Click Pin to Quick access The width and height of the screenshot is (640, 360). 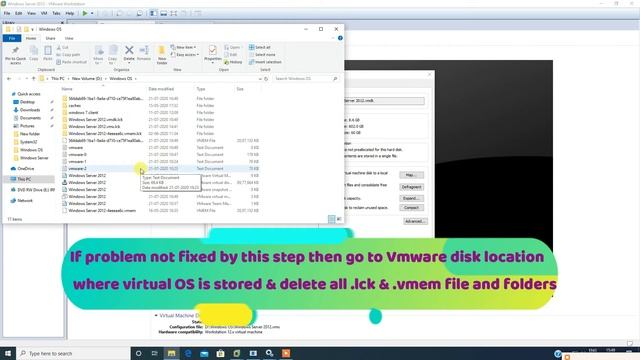pos(15,55)
